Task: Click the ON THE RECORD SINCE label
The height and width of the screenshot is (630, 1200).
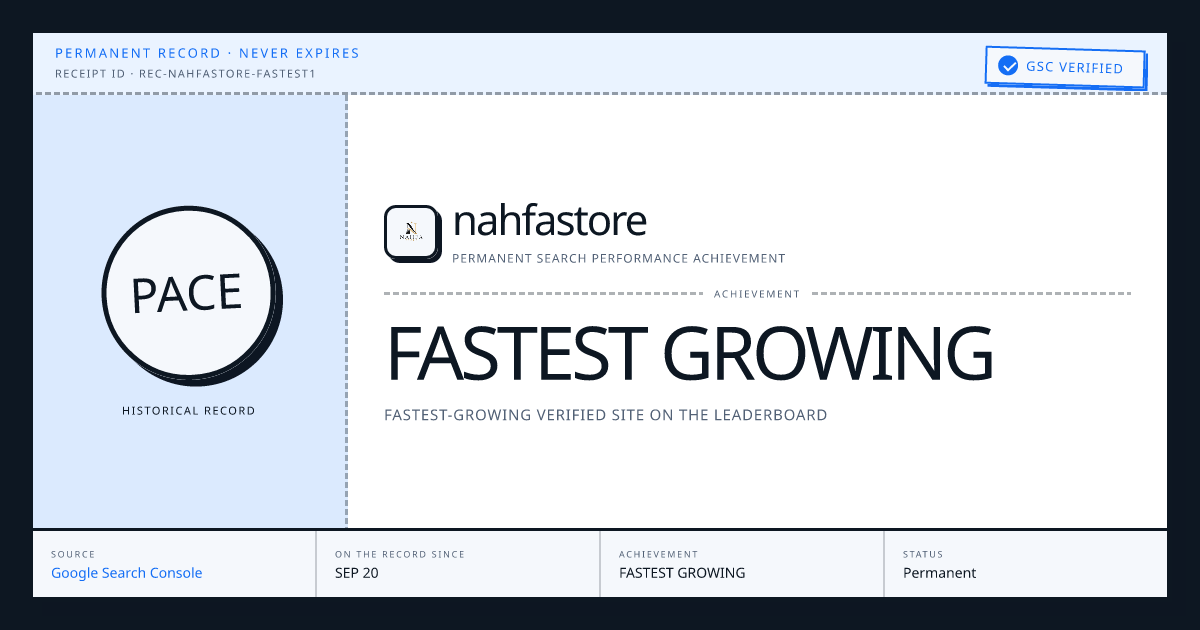Action: point(400,554)
